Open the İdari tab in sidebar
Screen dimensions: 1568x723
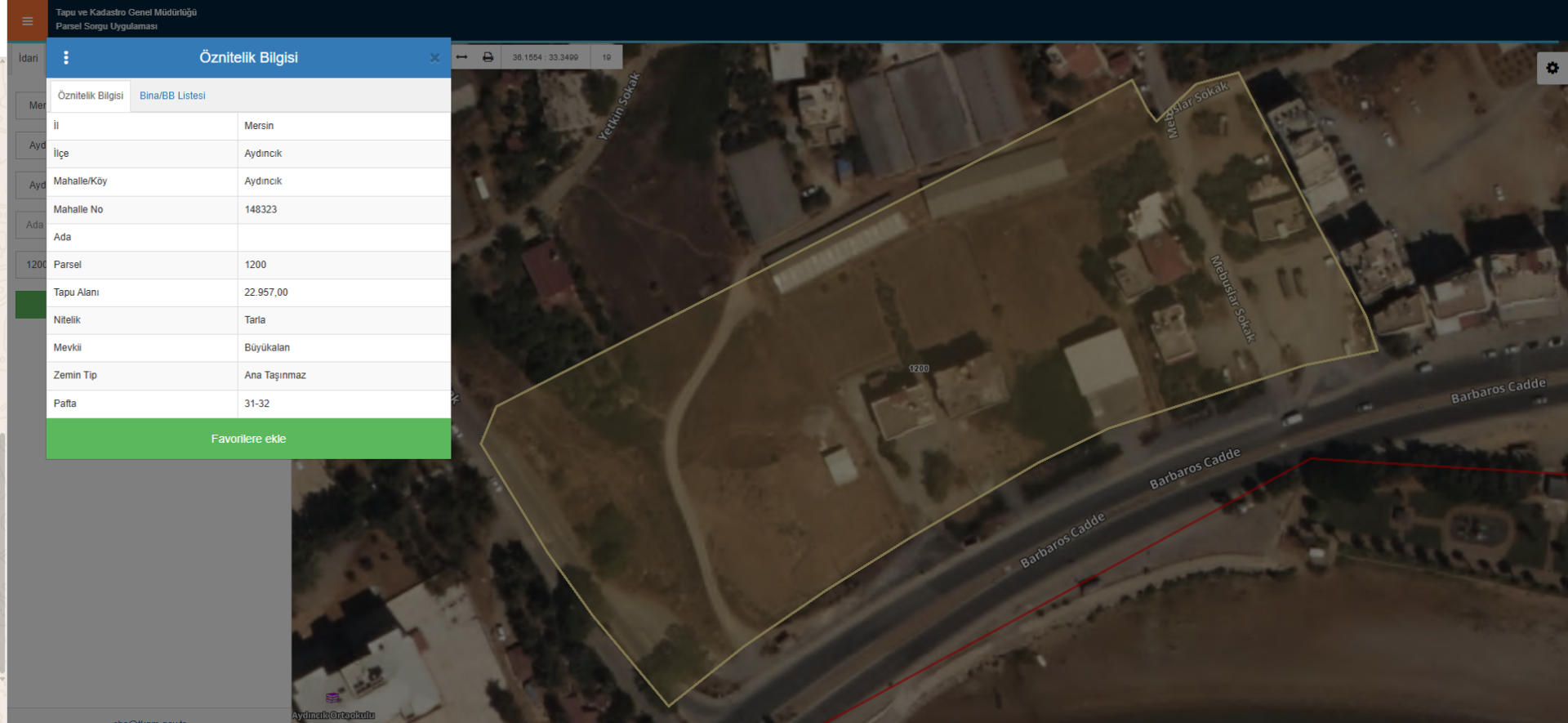tap(29, 58)
